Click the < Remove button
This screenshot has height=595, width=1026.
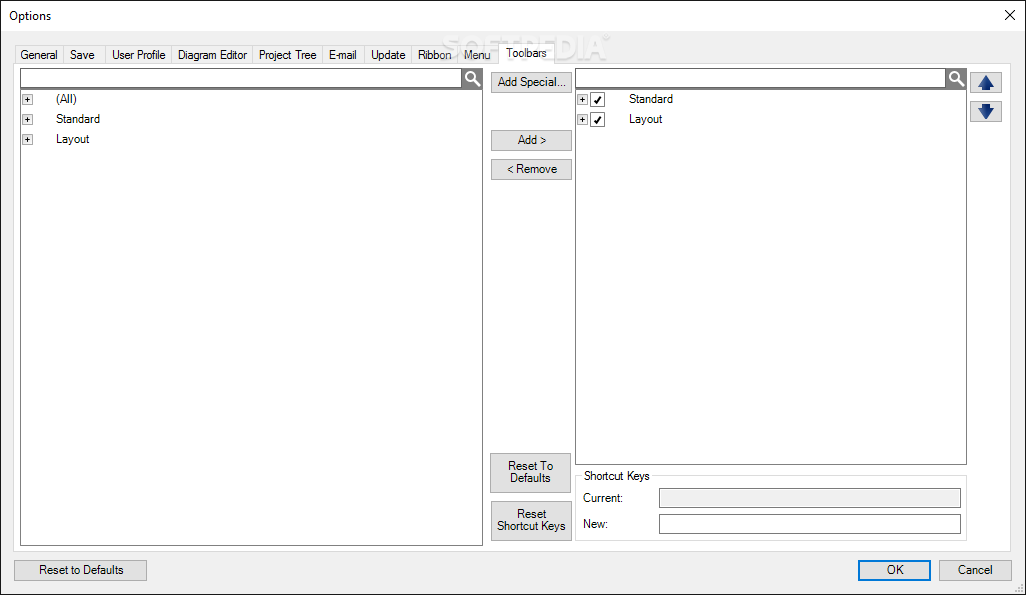pyautogui.click(x=531, y=169)
